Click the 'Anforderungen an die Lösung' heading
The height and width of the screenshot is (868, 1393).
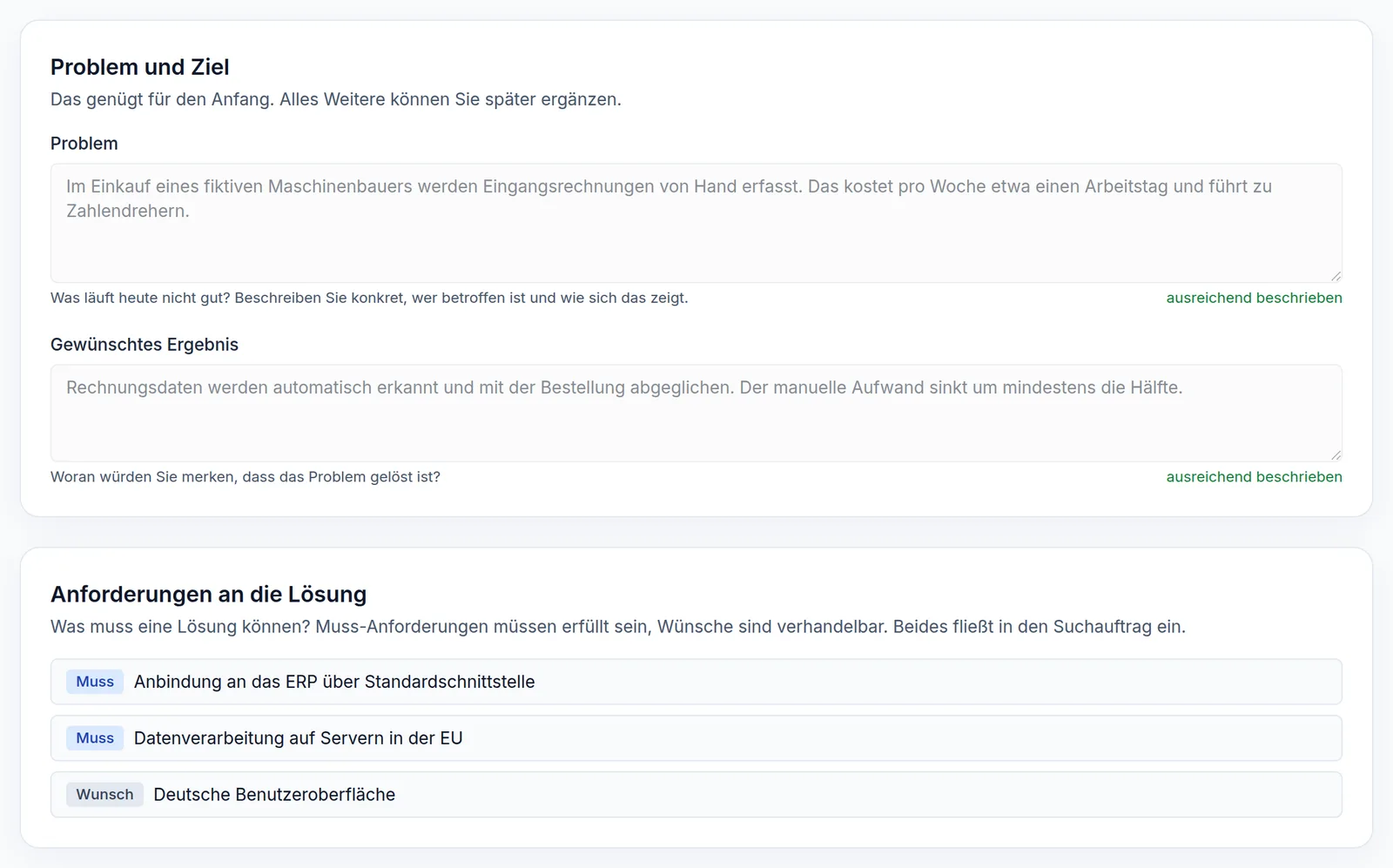click(209, 595)
